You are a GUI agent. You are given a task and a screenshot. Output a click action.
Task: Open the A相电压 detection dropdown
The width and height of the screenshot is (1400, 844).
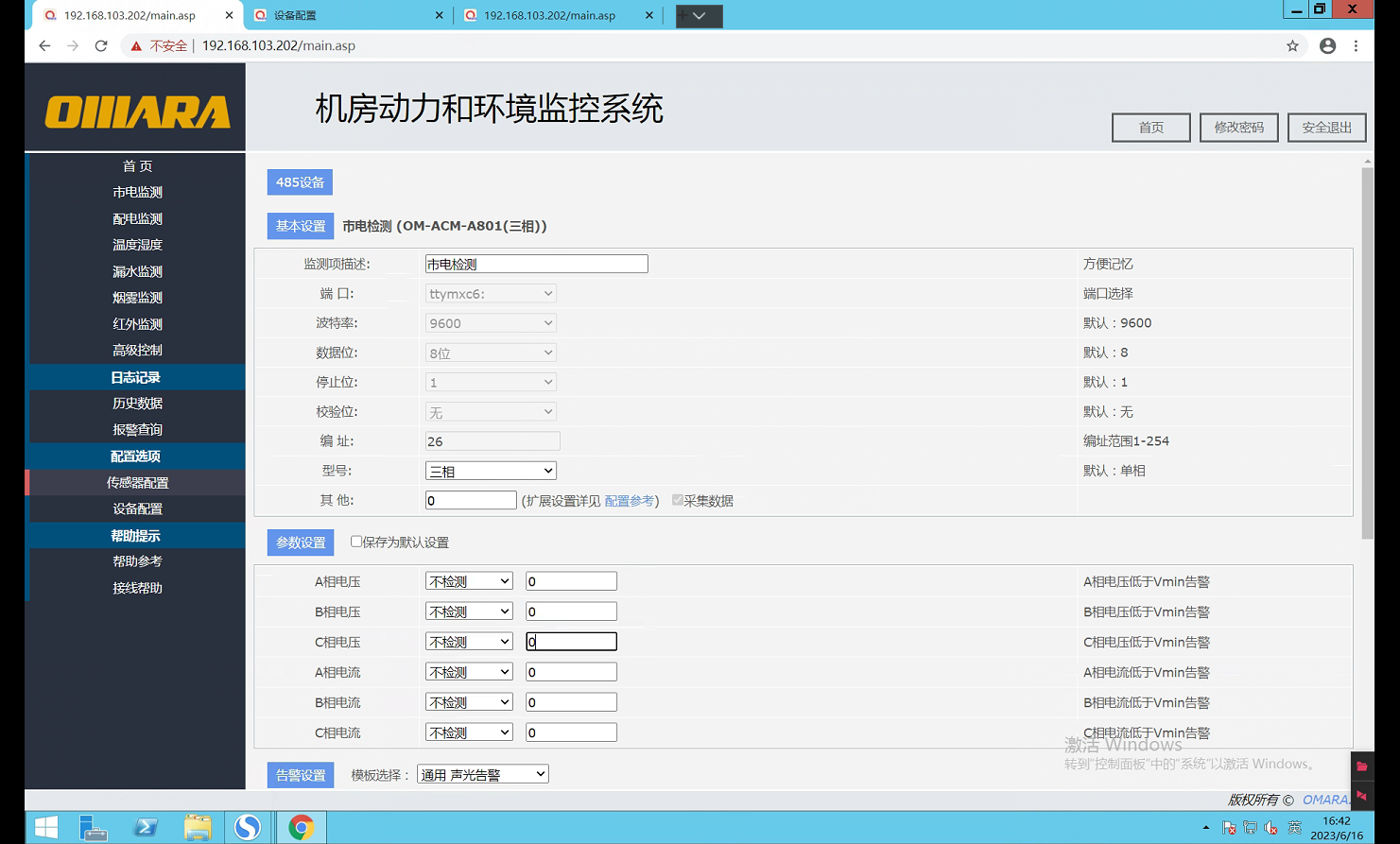point(469,581)
